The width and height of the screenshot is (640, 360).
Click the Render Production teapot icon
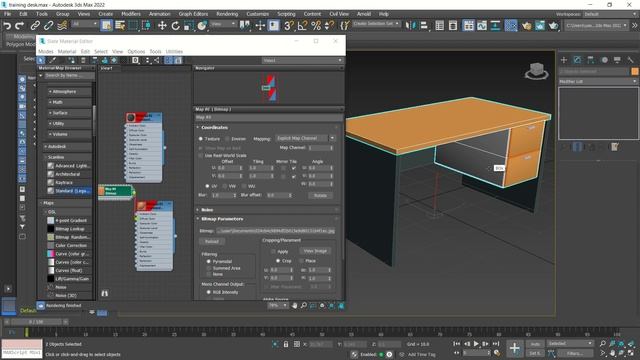553,26
